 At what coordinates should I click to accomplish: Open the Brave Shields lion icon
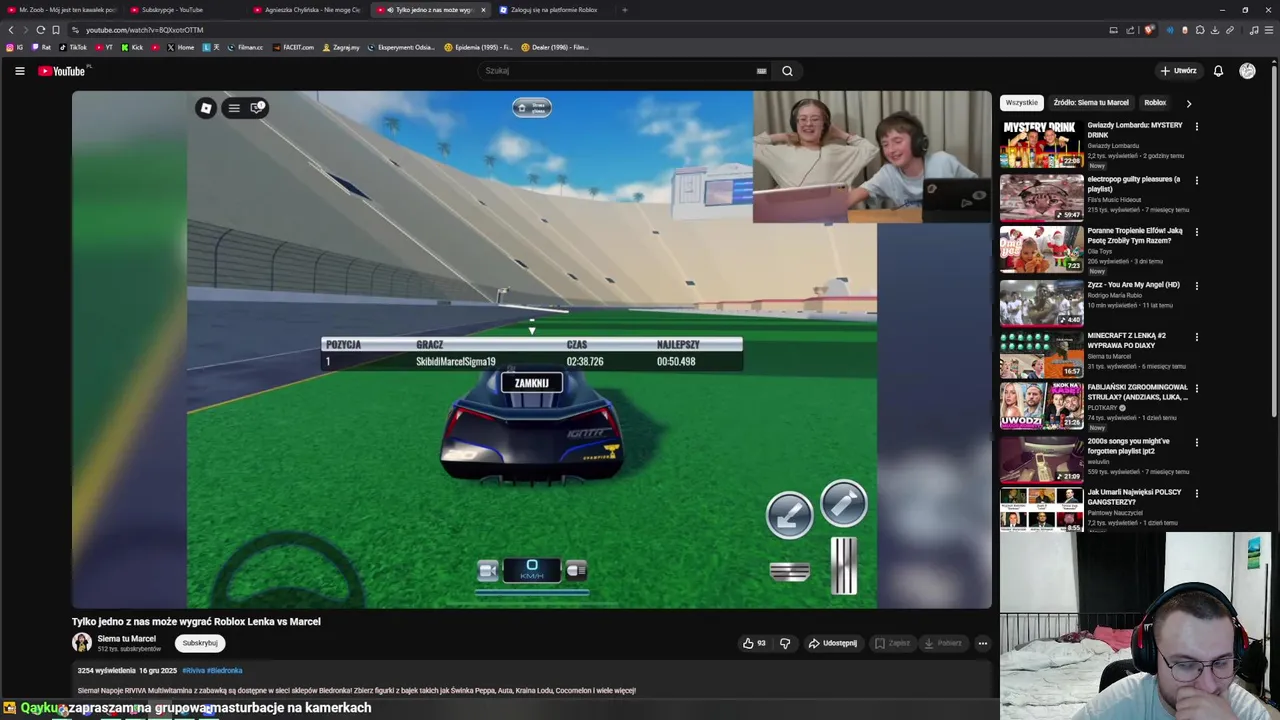[x=1149, y=30]
